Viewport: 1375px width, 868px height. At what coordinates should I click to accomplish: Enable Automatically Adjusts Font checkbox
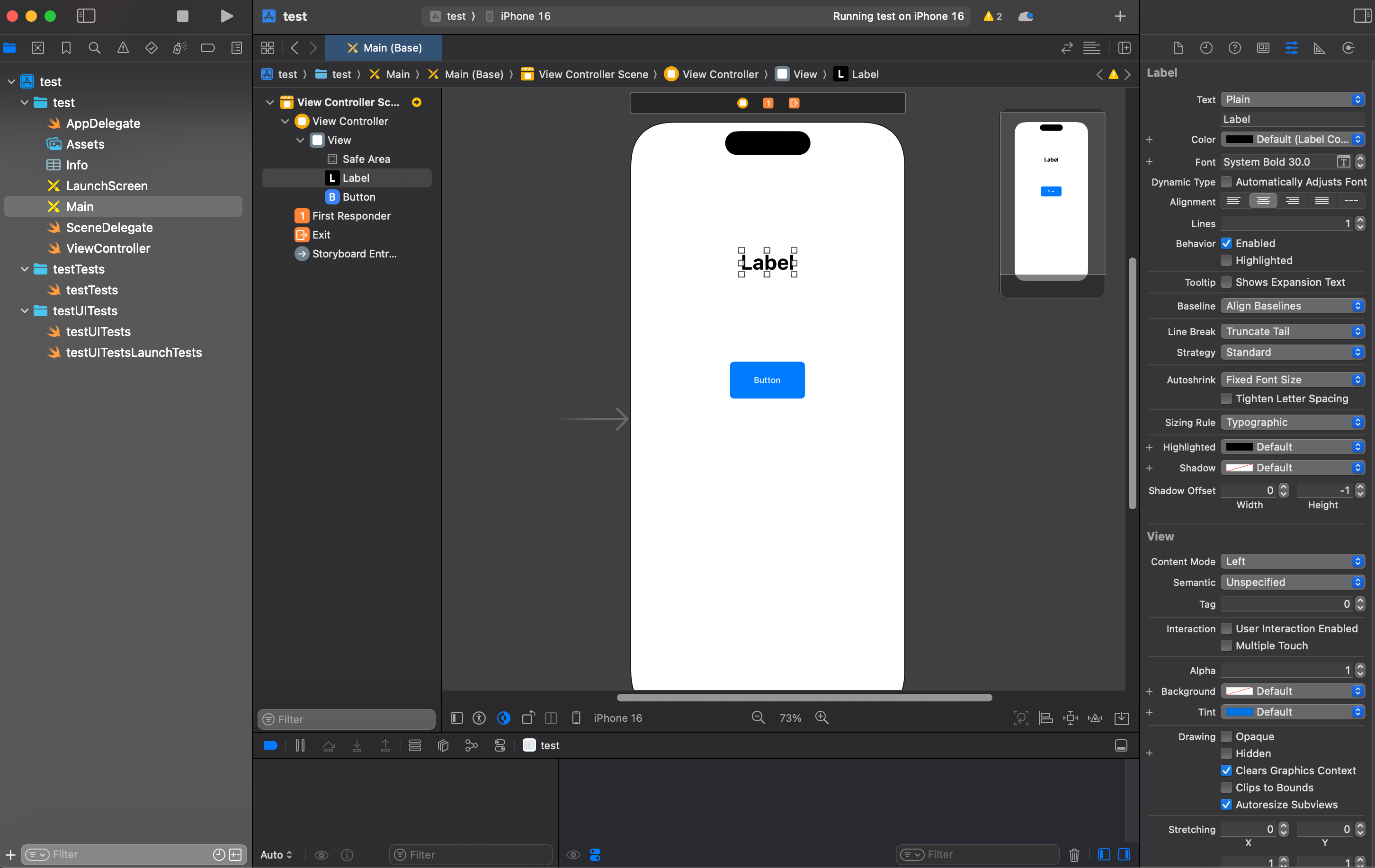pos(1226,182)
